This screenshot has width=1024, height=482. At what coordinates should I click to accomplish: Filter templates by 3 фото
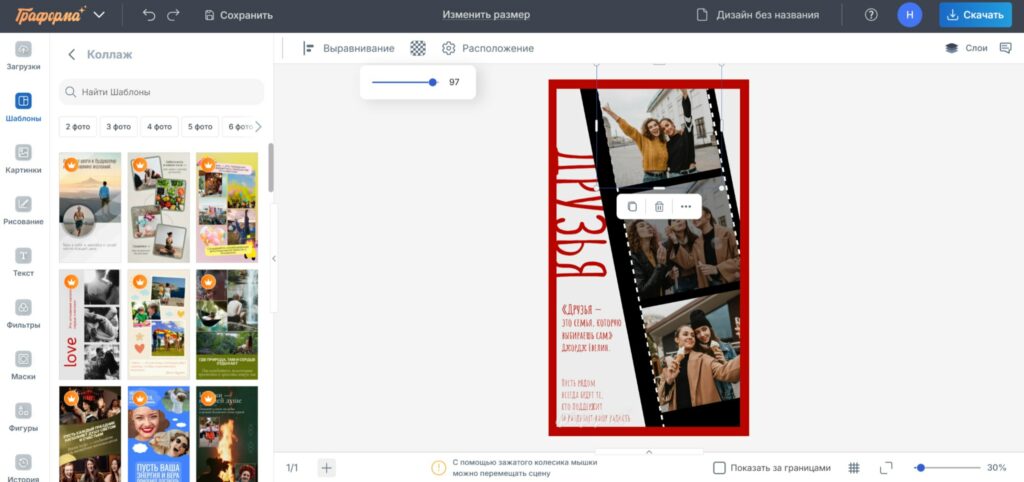tap(118, 127)
